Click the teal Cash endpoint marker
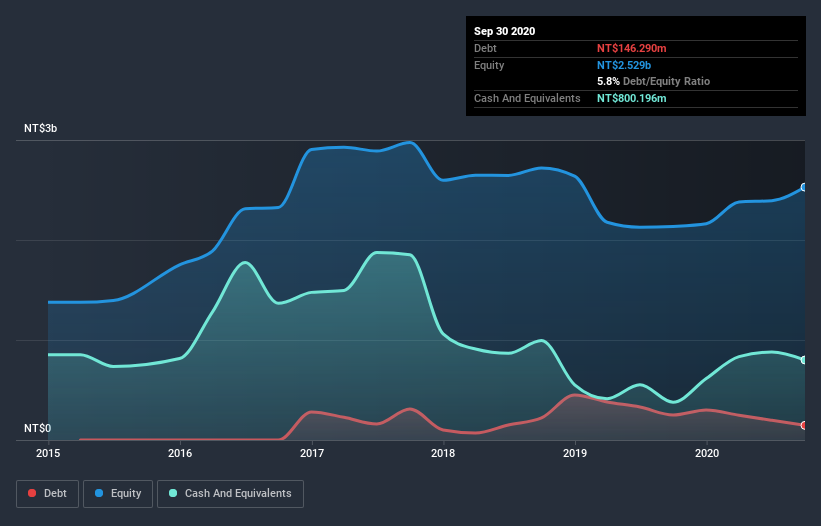 click(x=804, y=360)
